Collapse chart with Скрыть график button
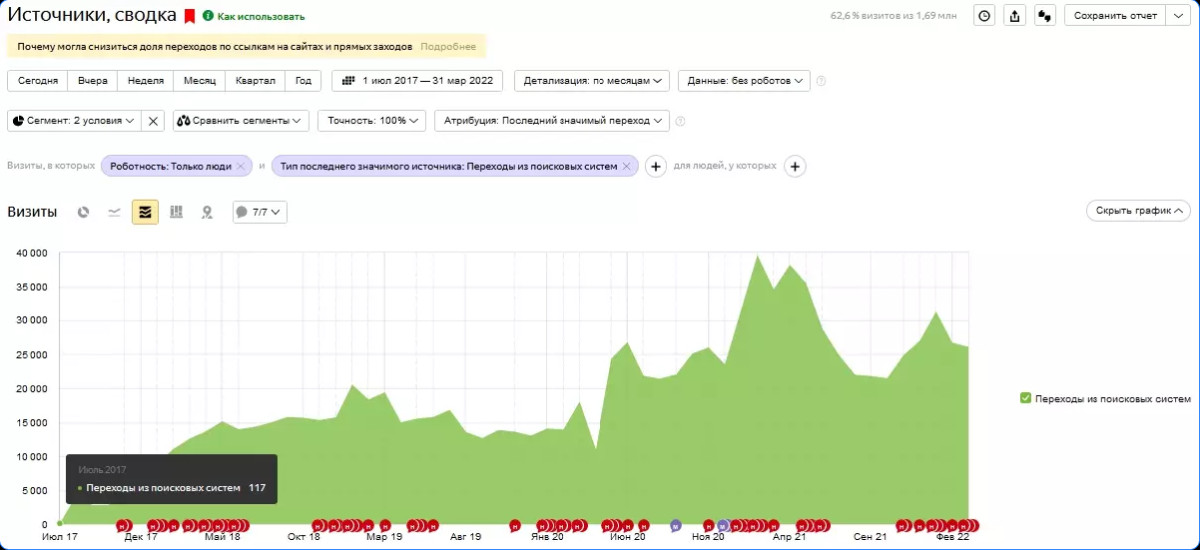Screen dimensions: 1200x550 pyautogui.click(x=1138, y=211)
